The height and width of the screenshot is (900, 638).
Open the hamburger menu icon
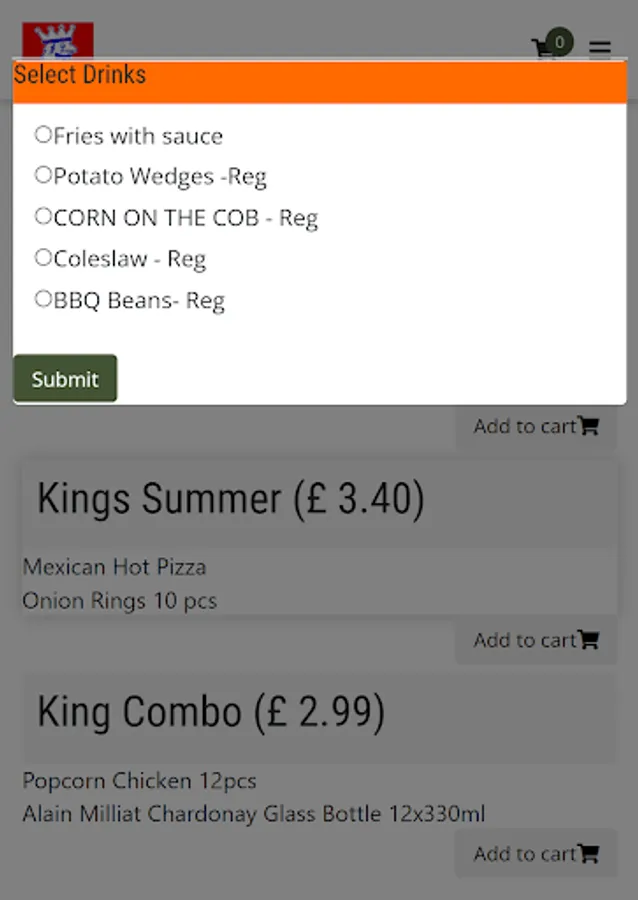pos(599,48)
